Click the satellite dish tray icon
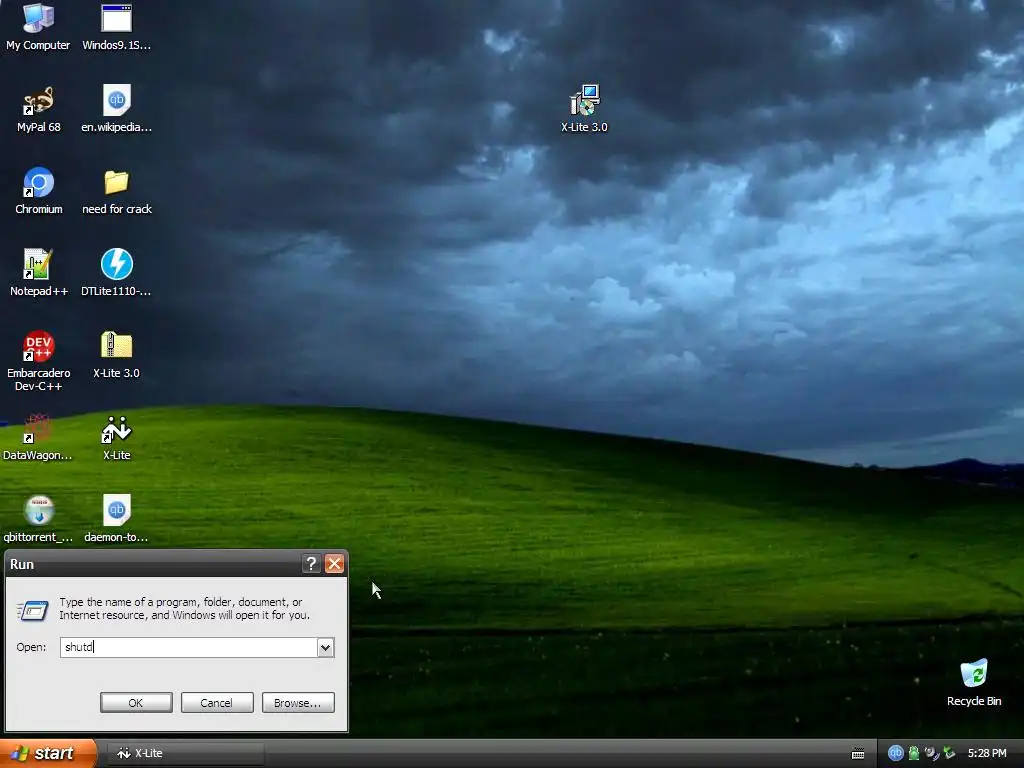The height and width of the screenshot is (768, 1024). (931, 753)
